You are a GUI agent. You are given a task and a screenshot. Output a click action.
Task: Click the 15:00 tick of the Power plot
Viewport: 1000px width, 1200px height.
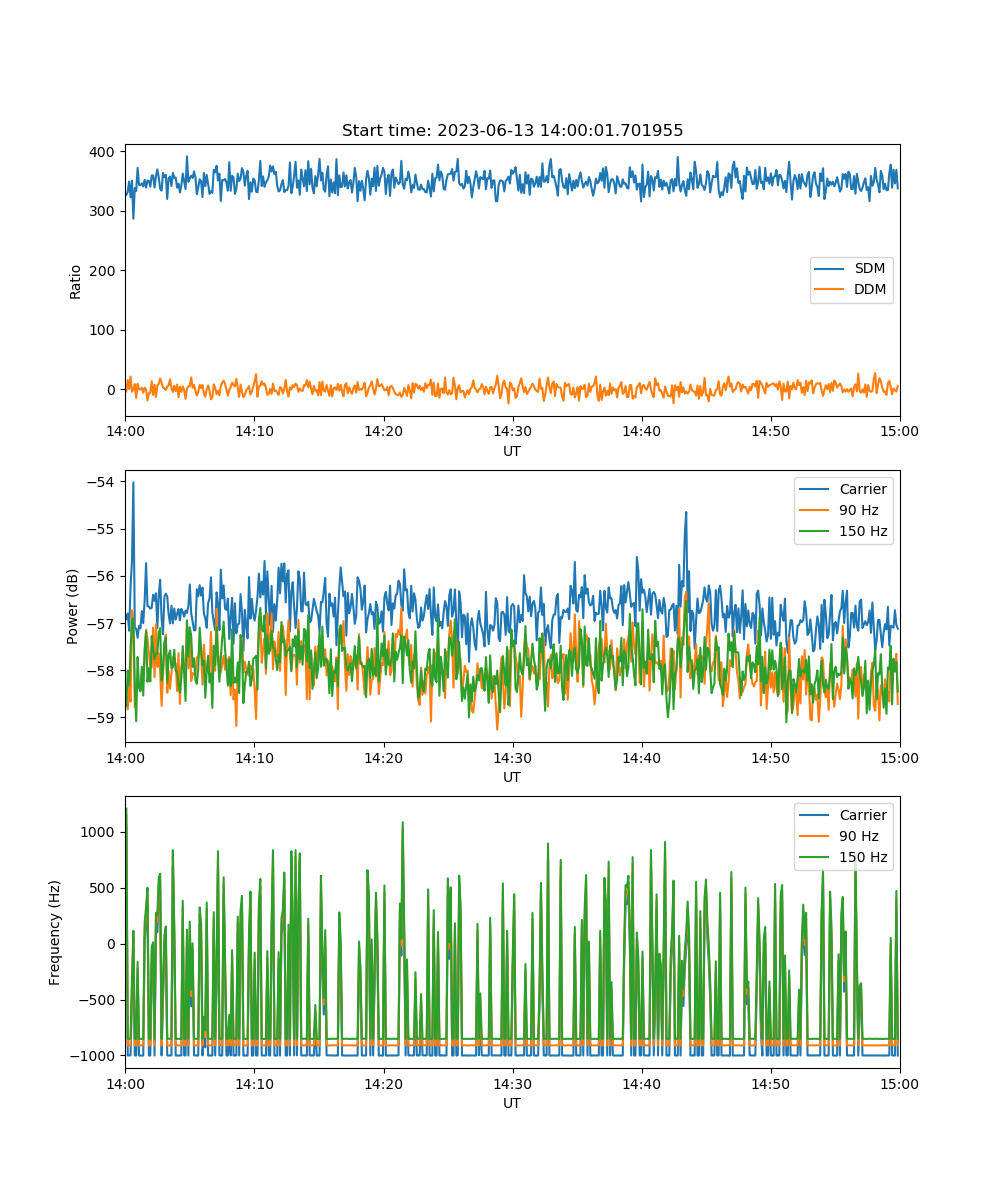(x=900, y=758)
